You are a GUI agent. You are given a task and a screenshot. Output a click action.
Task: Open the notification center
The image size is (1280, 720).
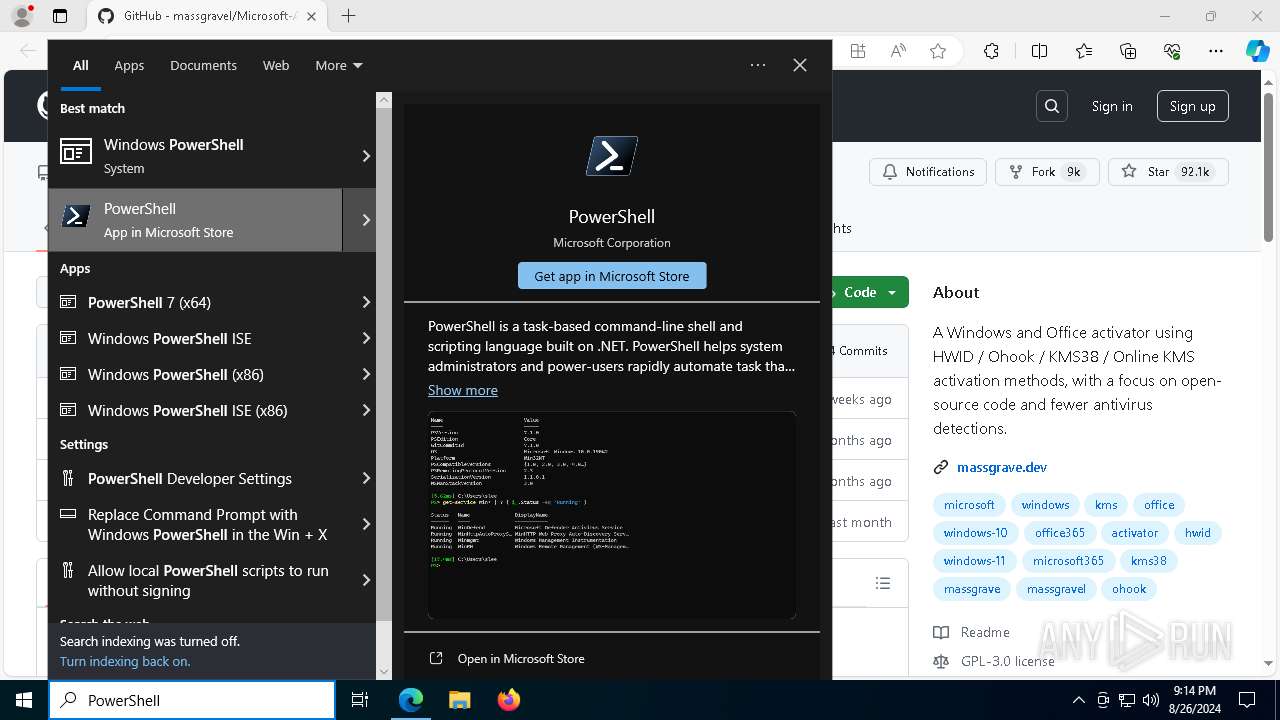click(1247, 700)
